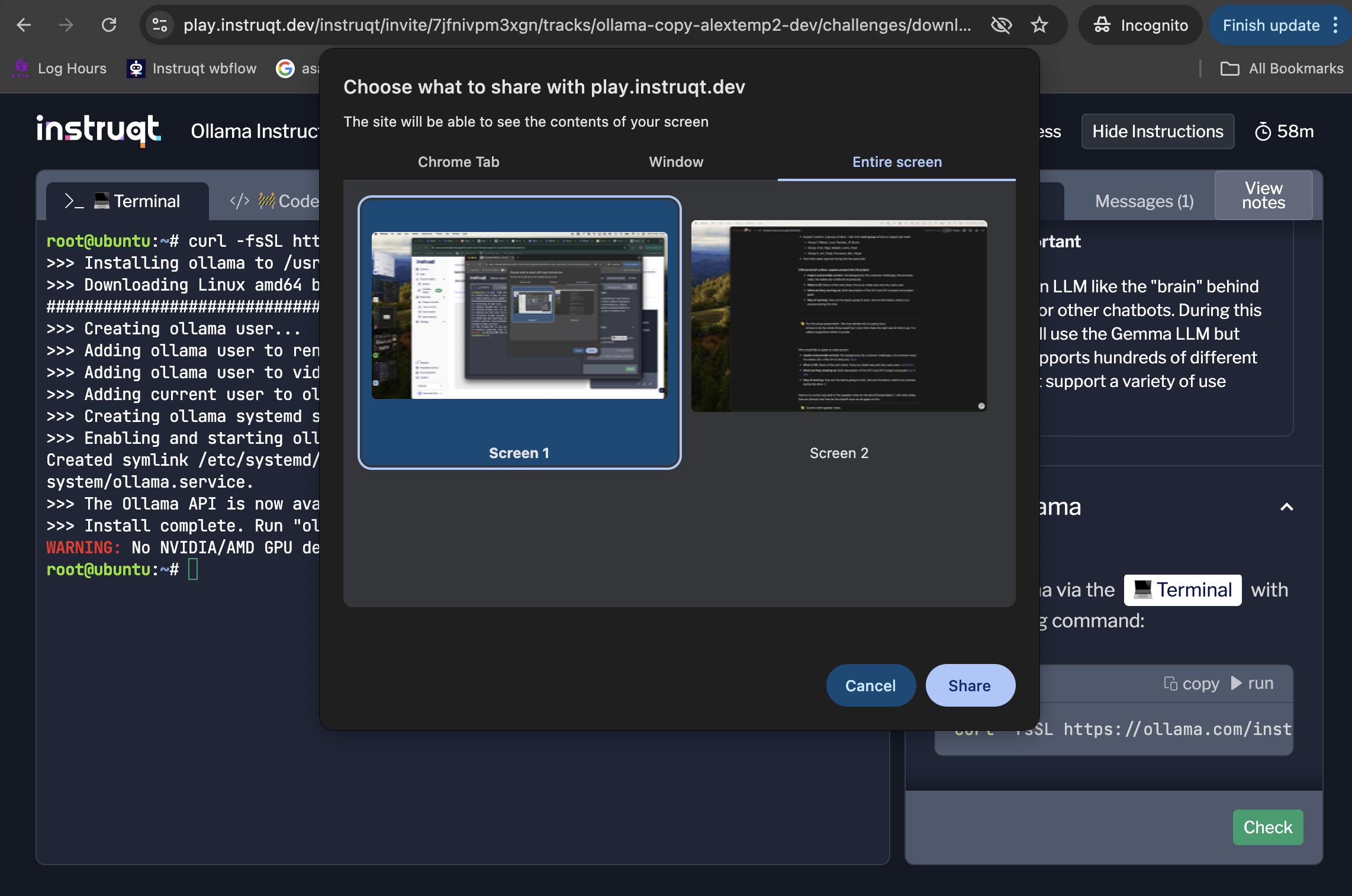This screenshot has height=896, width=1352.
Task: Toggle Hide Instructions
Action: tap(1157, 131)
